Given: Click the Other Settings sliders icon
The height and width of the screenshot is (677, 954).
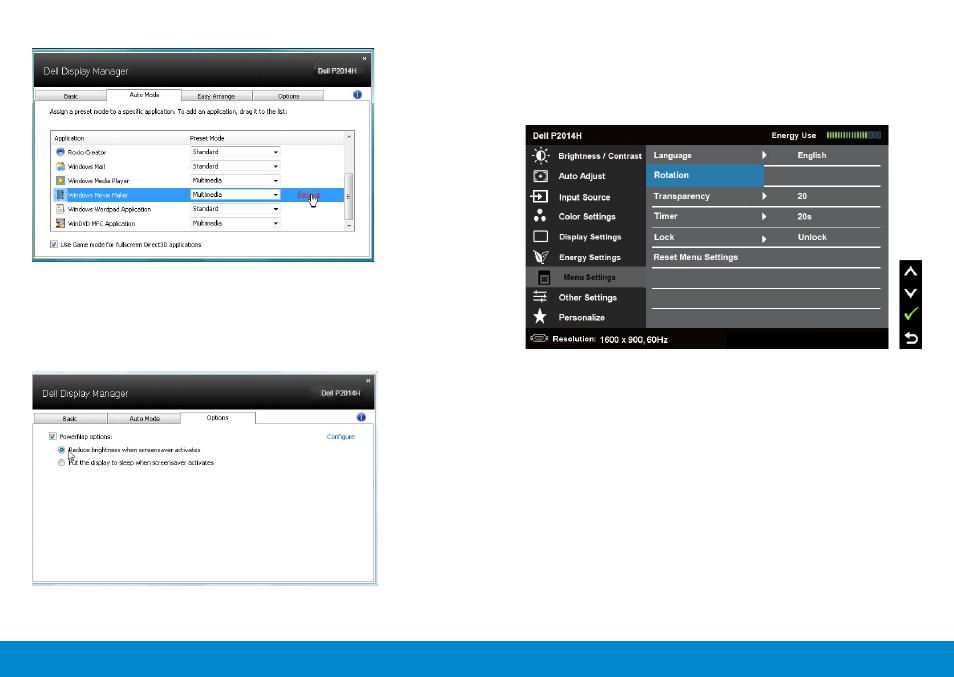Looking at the screenshot, I should tap(540, 297).
